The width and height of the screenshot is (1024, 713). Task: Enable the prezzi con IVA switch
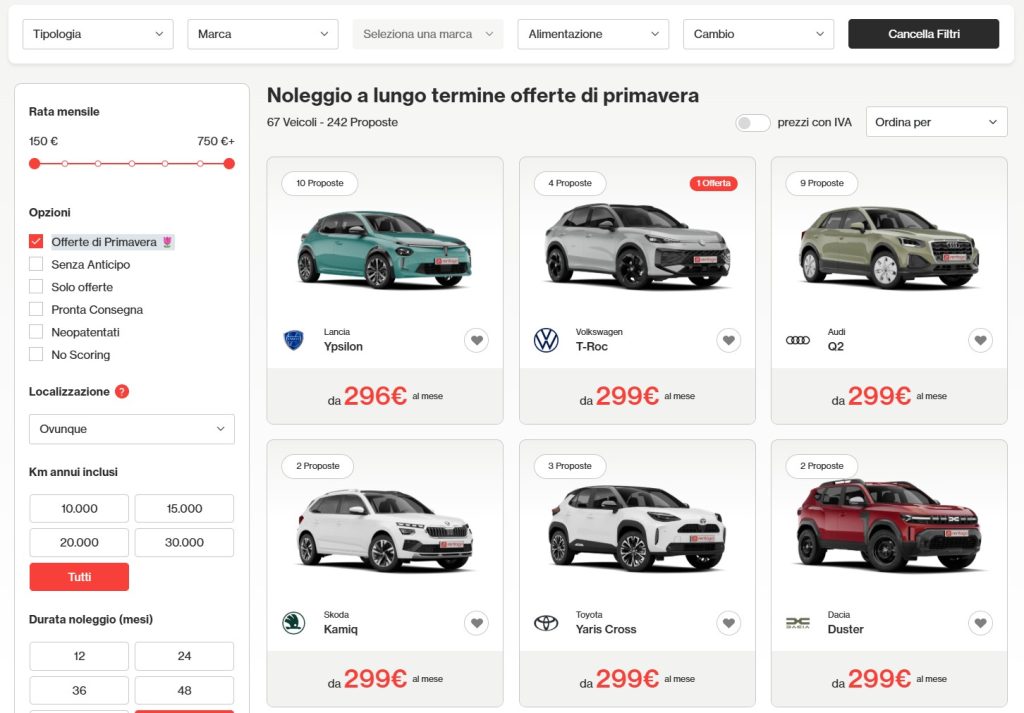pyautogui.click(x=752, y=120)
